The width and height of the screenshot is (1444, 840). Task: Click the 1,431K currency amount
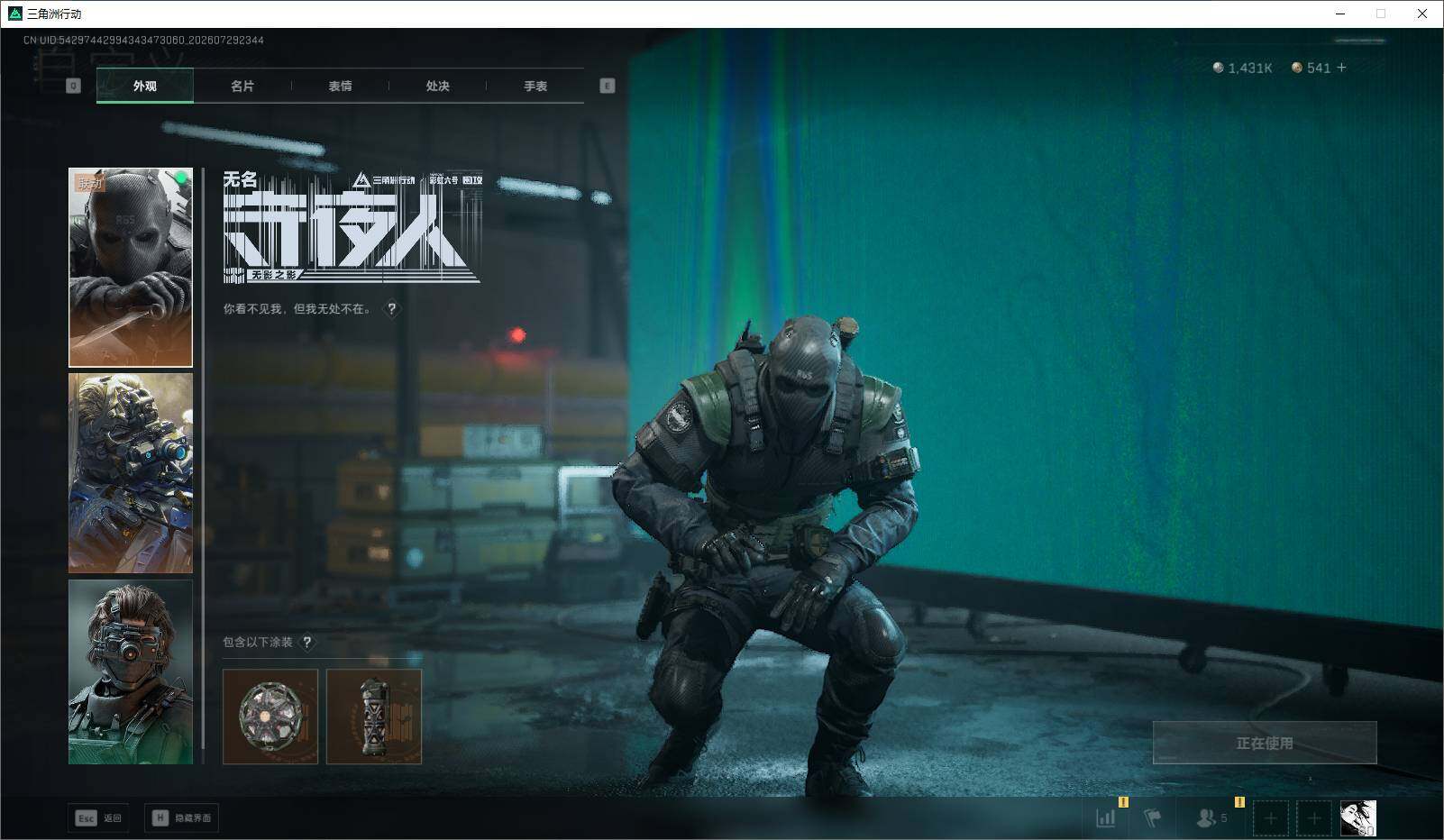click(1250, 68)
